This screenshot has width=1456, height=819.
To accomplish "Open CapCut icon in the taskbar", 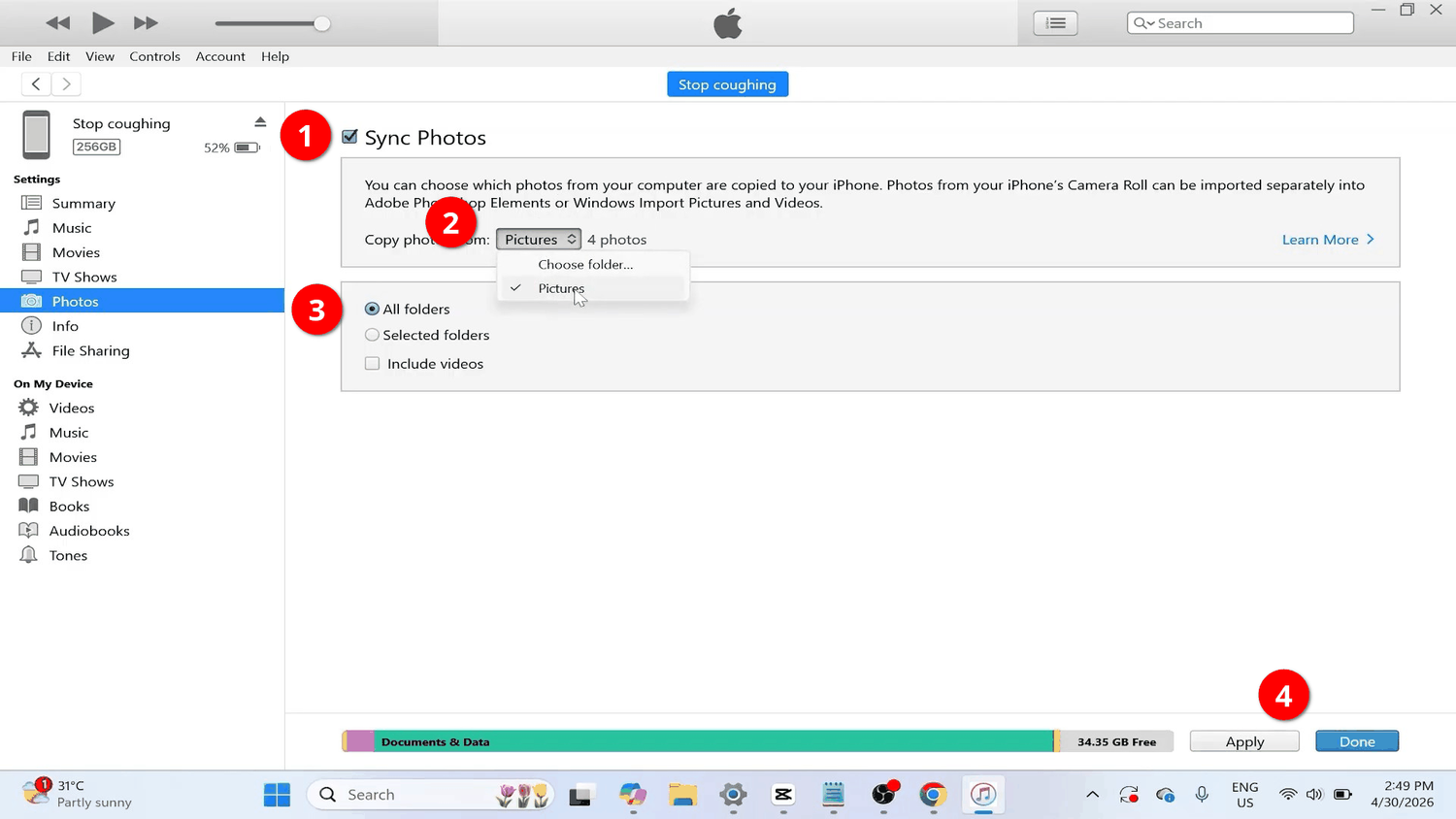I will coord(783,795).
